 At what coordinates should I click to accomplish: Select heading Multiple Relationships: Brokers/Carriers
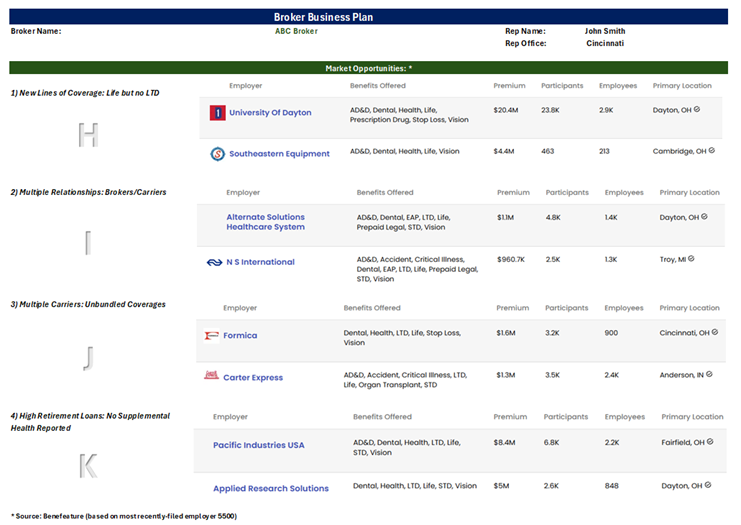88,192
